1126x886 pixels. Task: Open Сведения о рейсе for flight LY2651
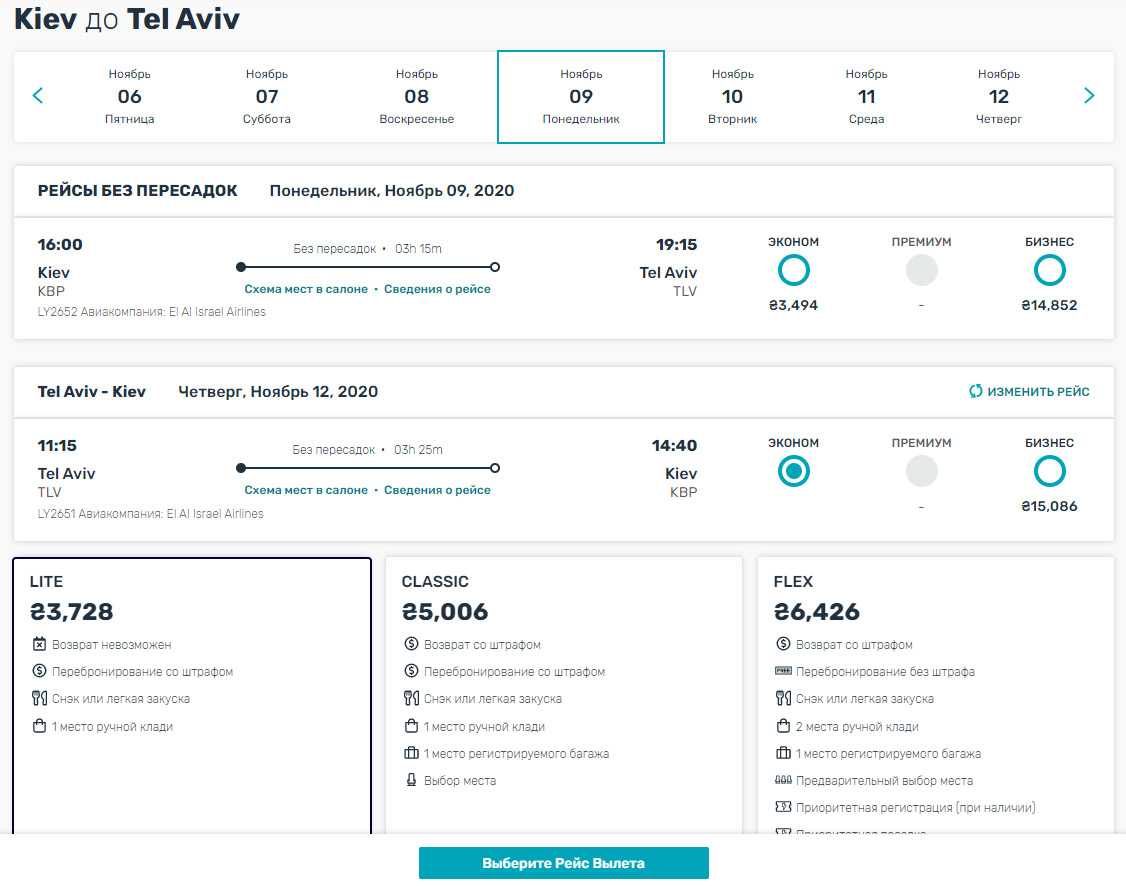tap(437, 490)
